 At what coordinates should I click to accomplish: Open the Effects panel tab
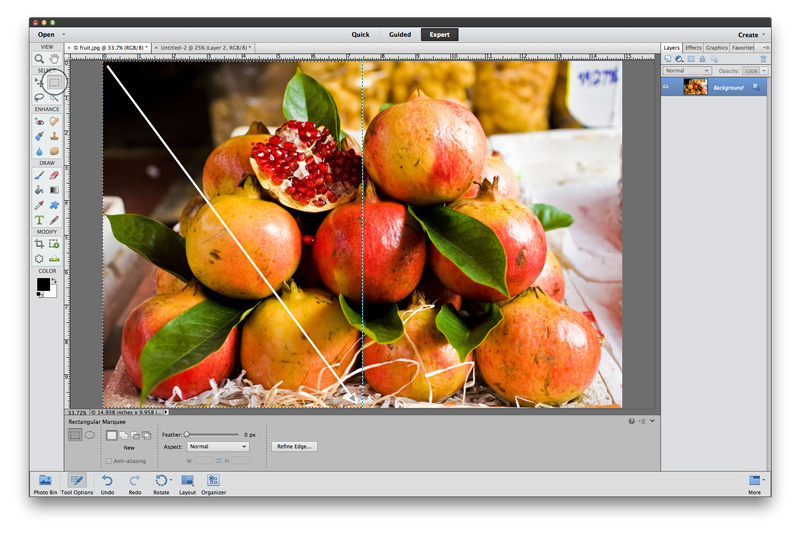pyautogui.click(x=693, y=47)
